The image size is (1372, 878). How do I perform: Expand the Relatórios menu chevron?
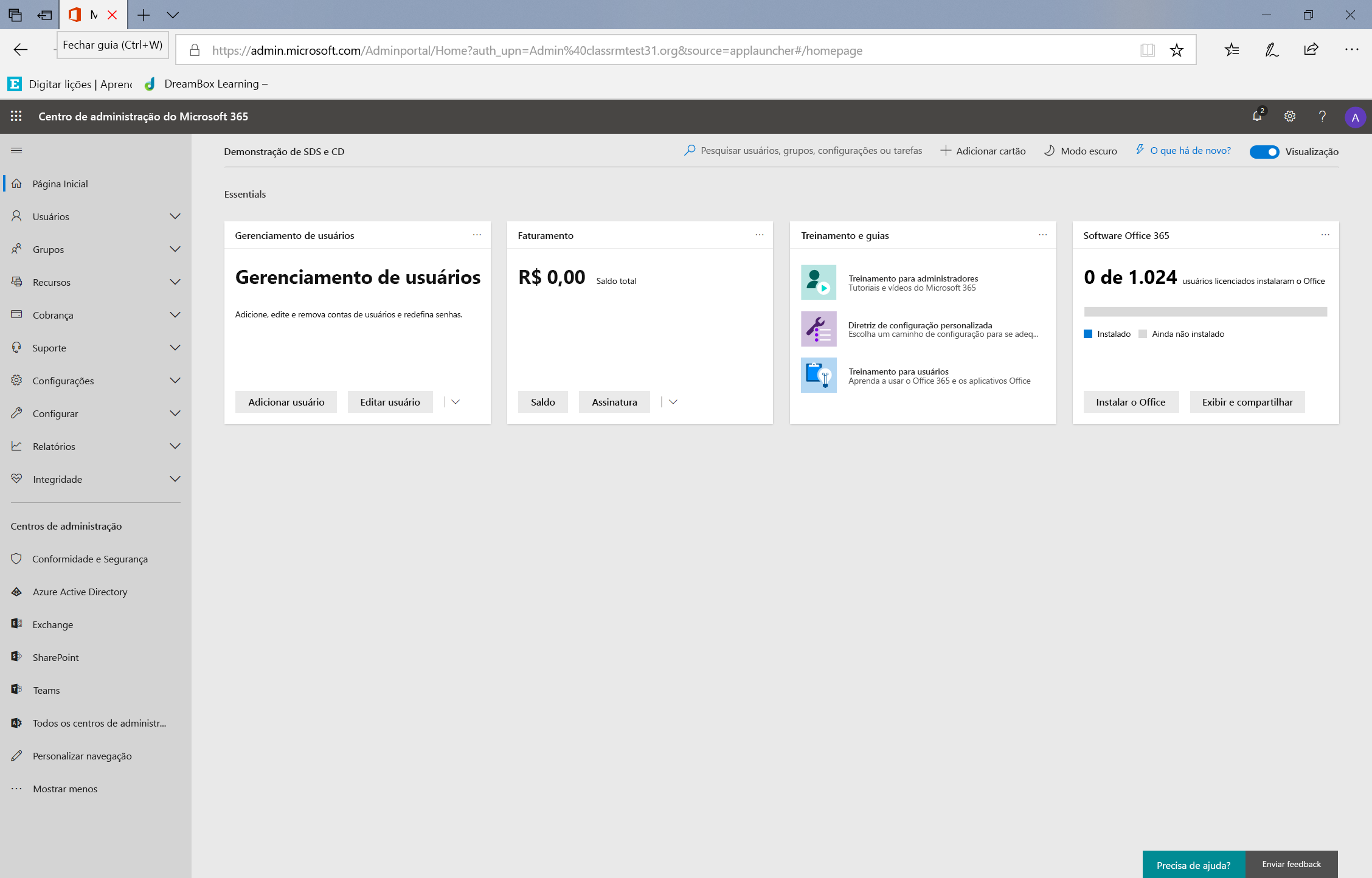(175, 446)
